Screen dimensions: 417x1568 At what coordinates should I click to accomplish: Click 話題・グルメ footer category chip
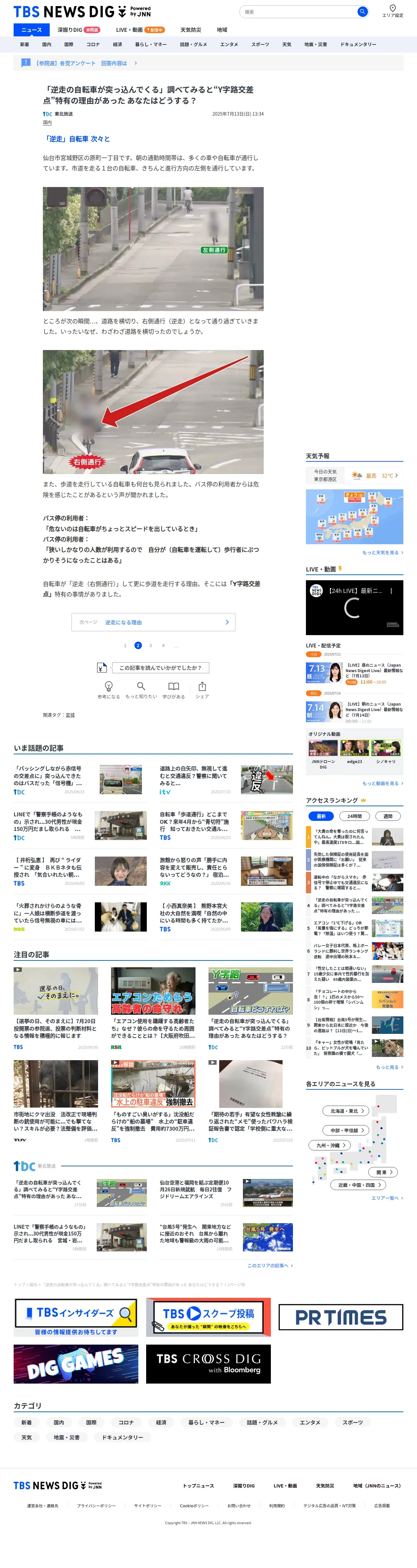tap(262, 1423)
